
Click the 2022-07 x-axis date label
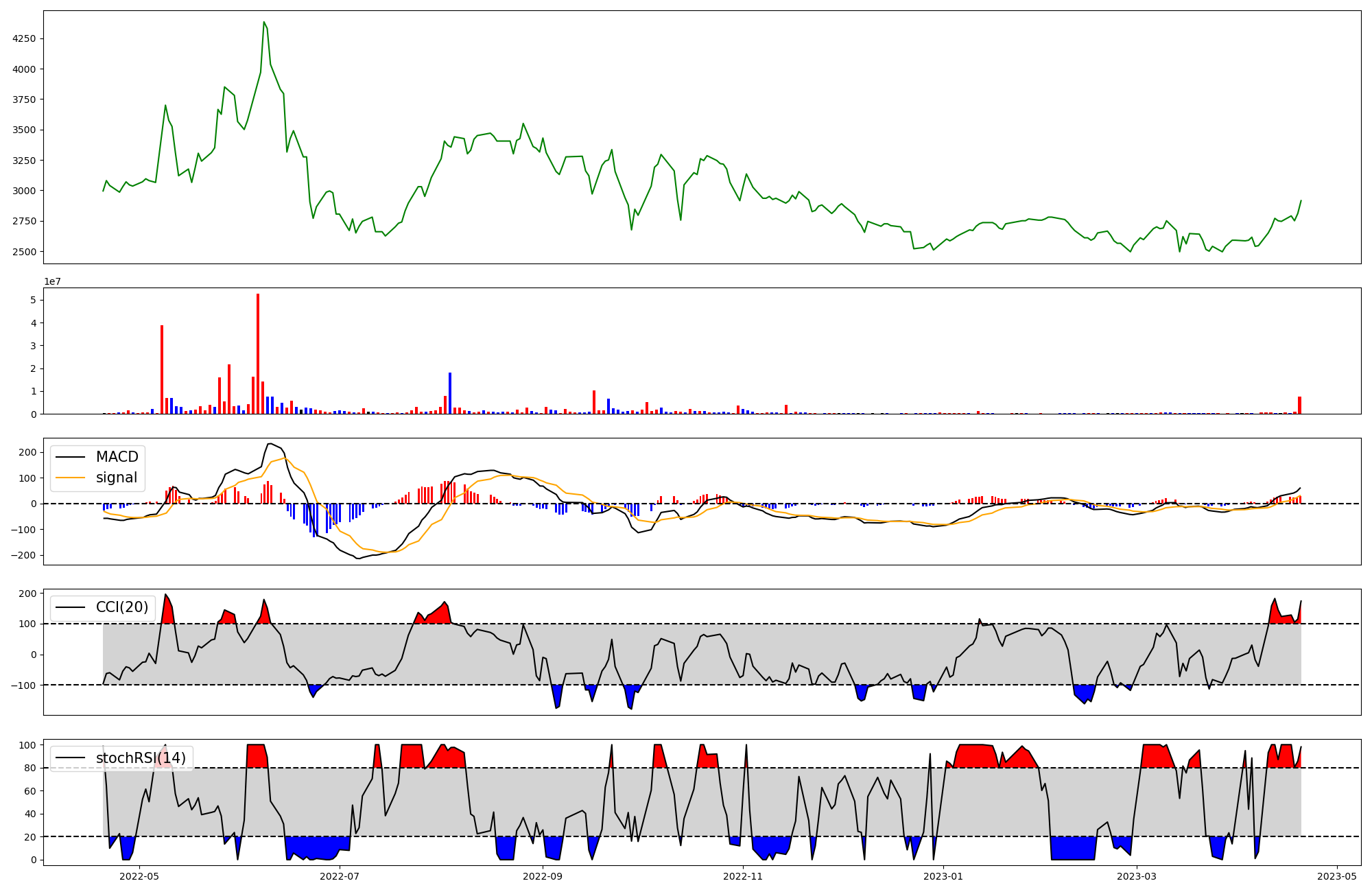pos(340,876)
